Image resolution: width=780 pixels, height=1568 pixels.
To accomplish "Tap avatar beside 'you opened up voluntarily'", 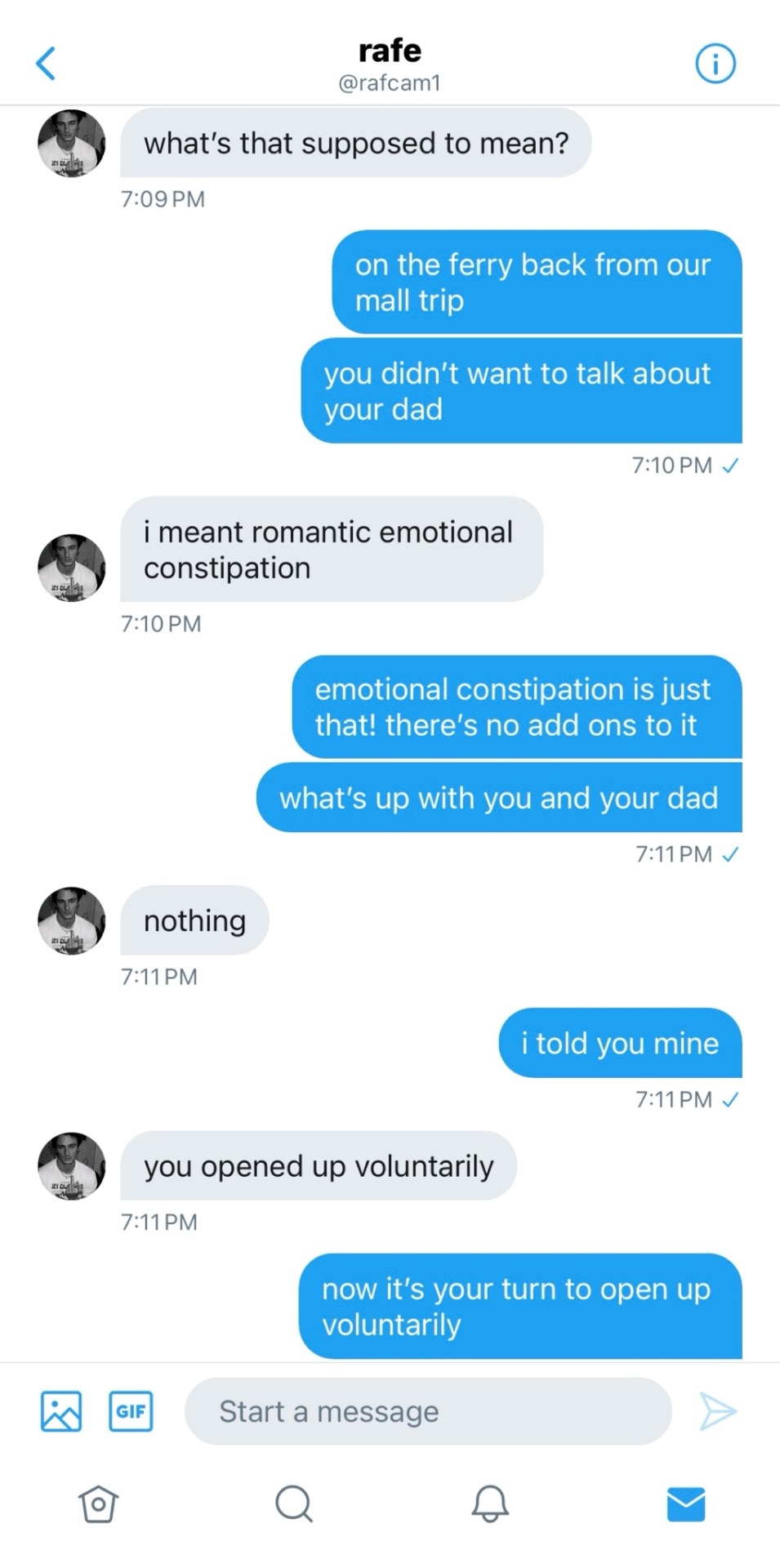I will (72, 1166).
